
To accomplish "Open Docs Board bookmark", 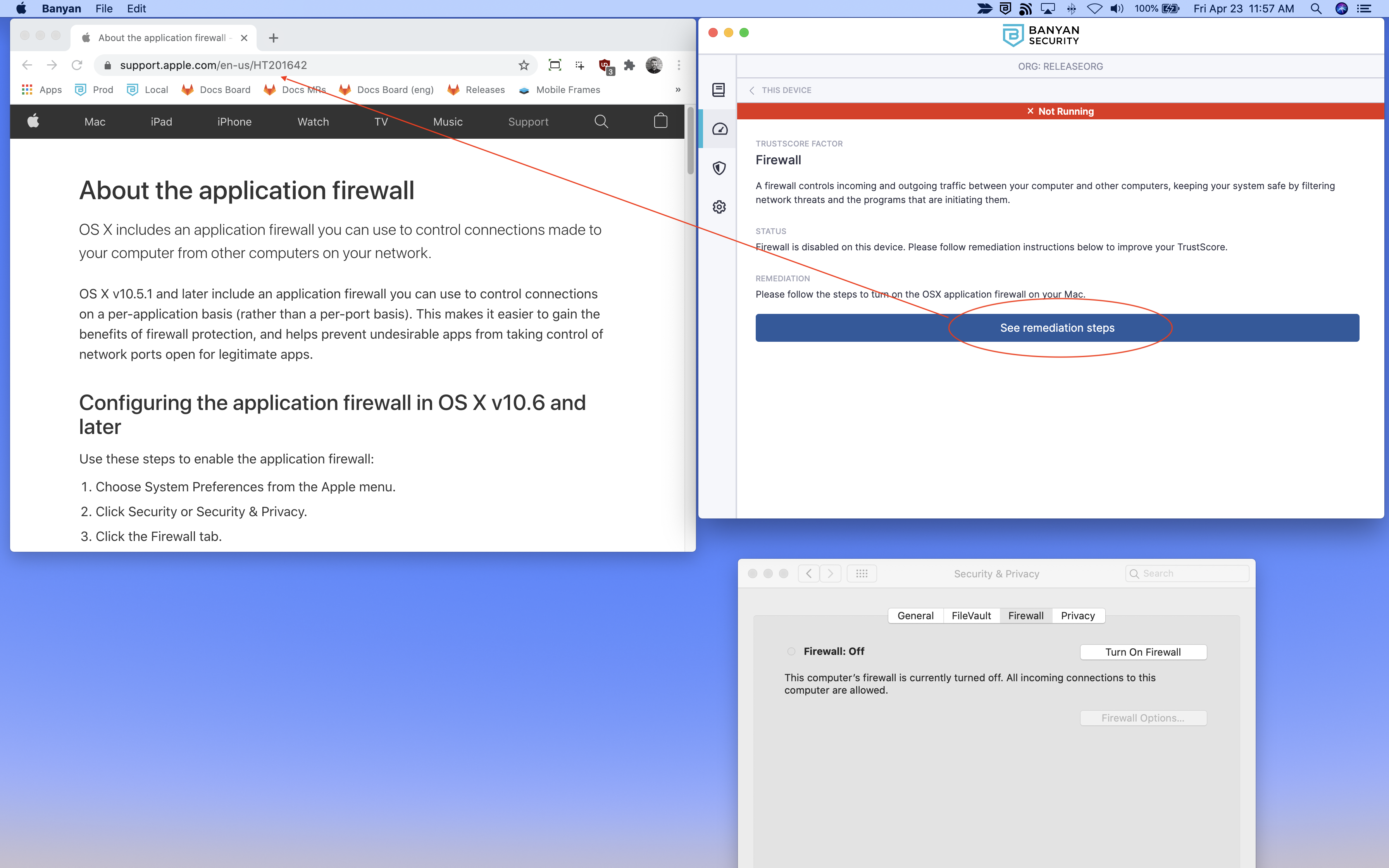I will point(216,90).
